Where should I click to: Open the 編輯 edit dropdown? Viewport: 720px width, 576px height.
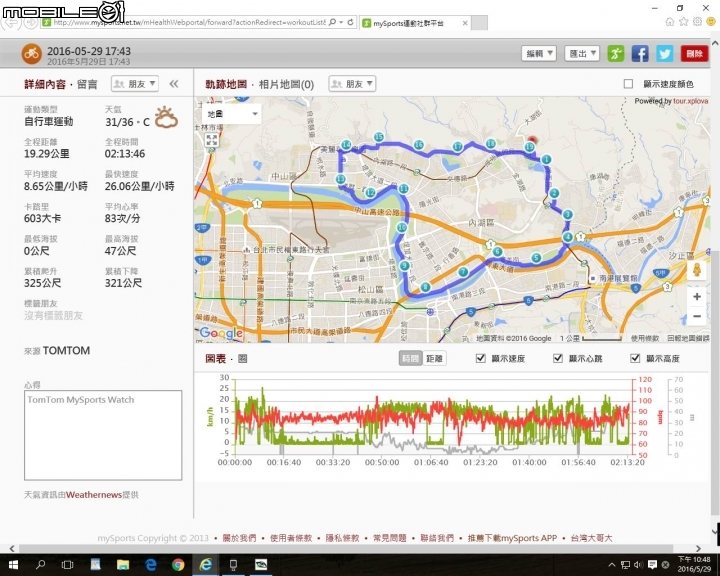point(539,53)
